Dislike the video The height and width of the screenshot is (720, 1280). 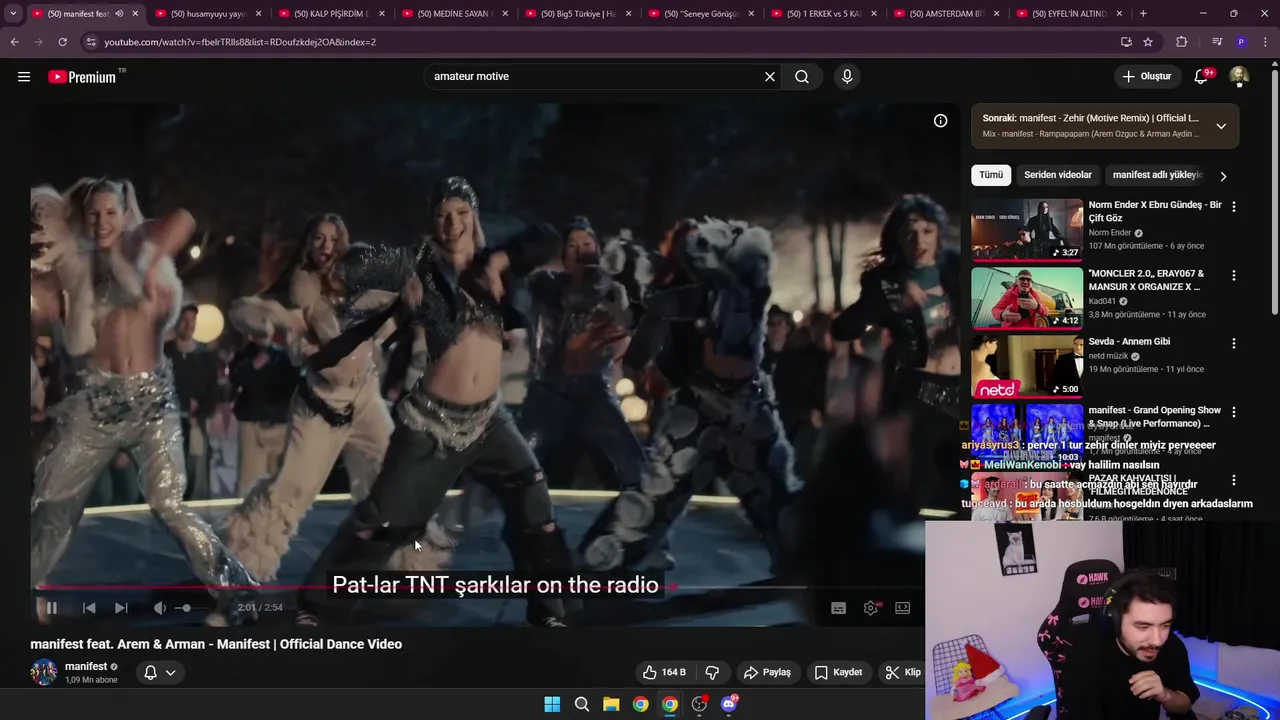[x=713, y=672]
